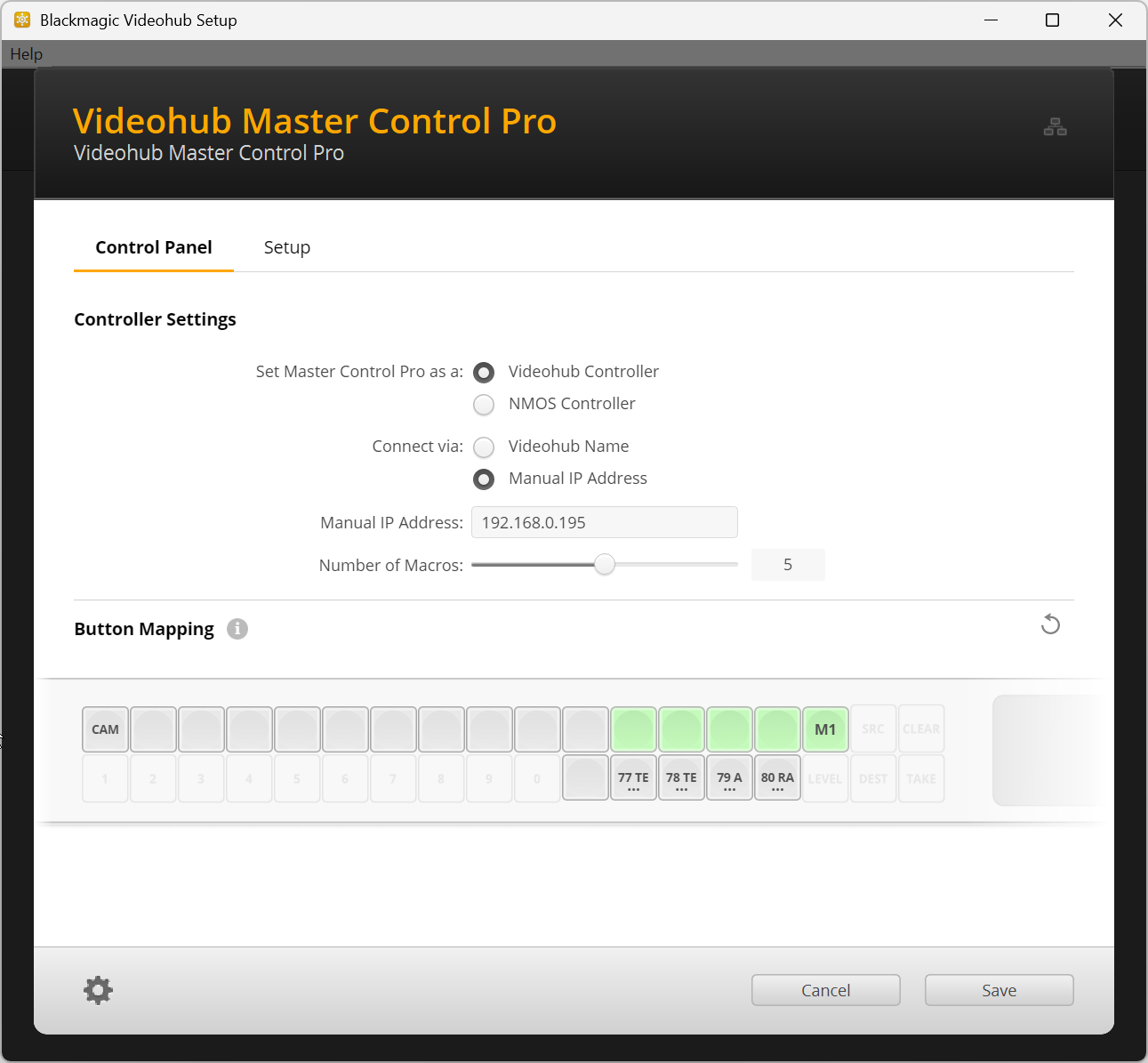
Task: Click the 'Connect via:' label
Action: [x=418, y=447]
